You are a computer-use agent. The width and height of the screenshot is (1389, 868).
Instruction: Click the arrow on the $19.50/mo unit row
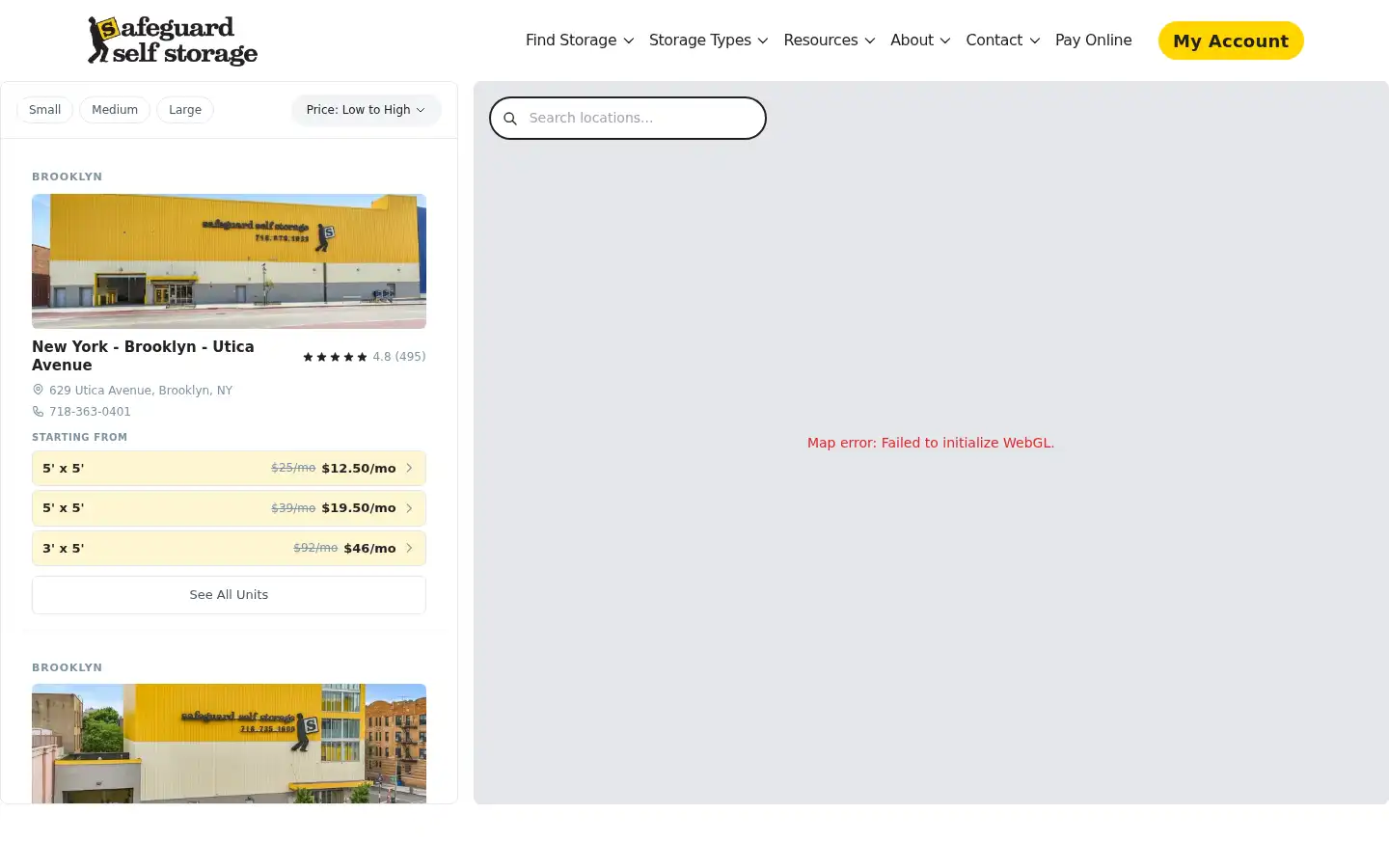pyautogui.click(x=409, y=508)
